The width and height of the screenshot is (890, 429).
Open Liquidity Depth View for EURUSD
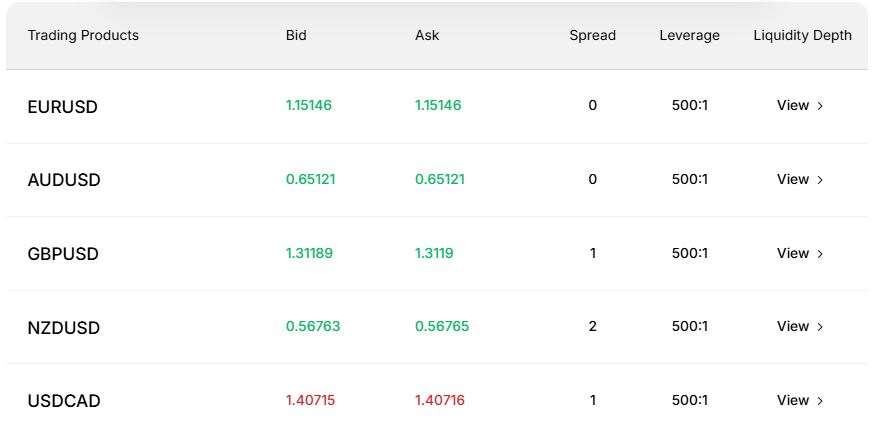pyautogui.click(x=800, y=106)
